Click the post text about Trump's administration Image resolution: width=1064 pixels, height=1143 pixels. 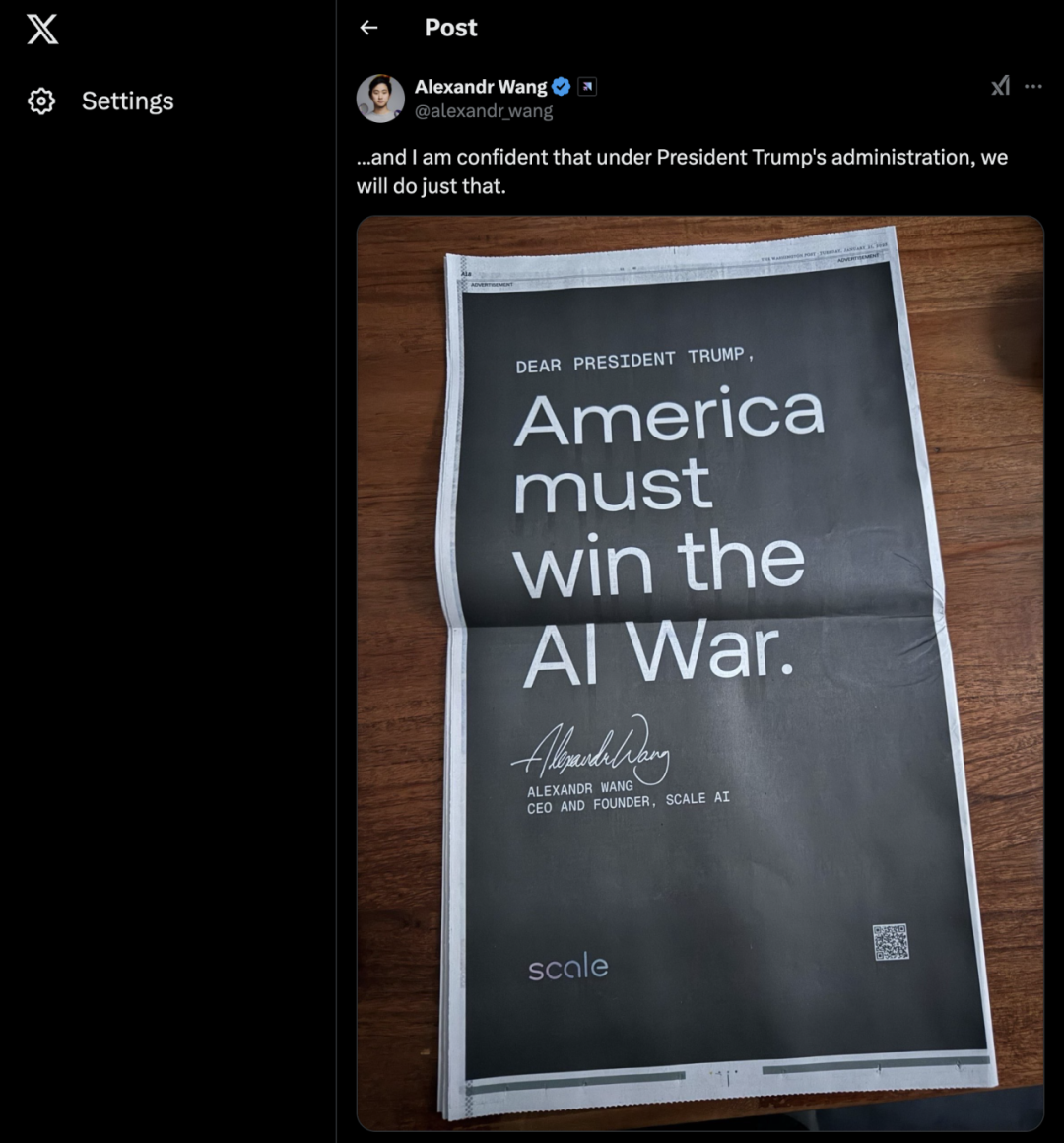(x=682, y=171)
